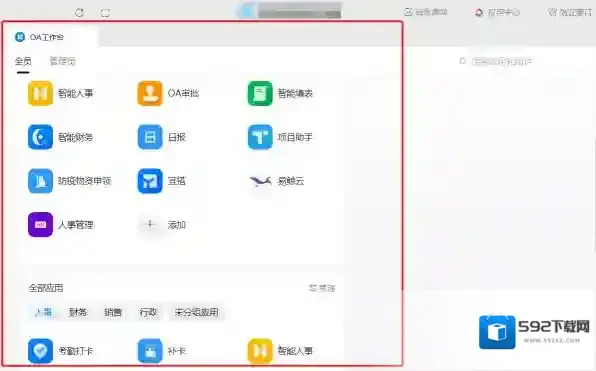Open the 智能财务 finance app
596x371 pixels.
(x=60, y=137)
